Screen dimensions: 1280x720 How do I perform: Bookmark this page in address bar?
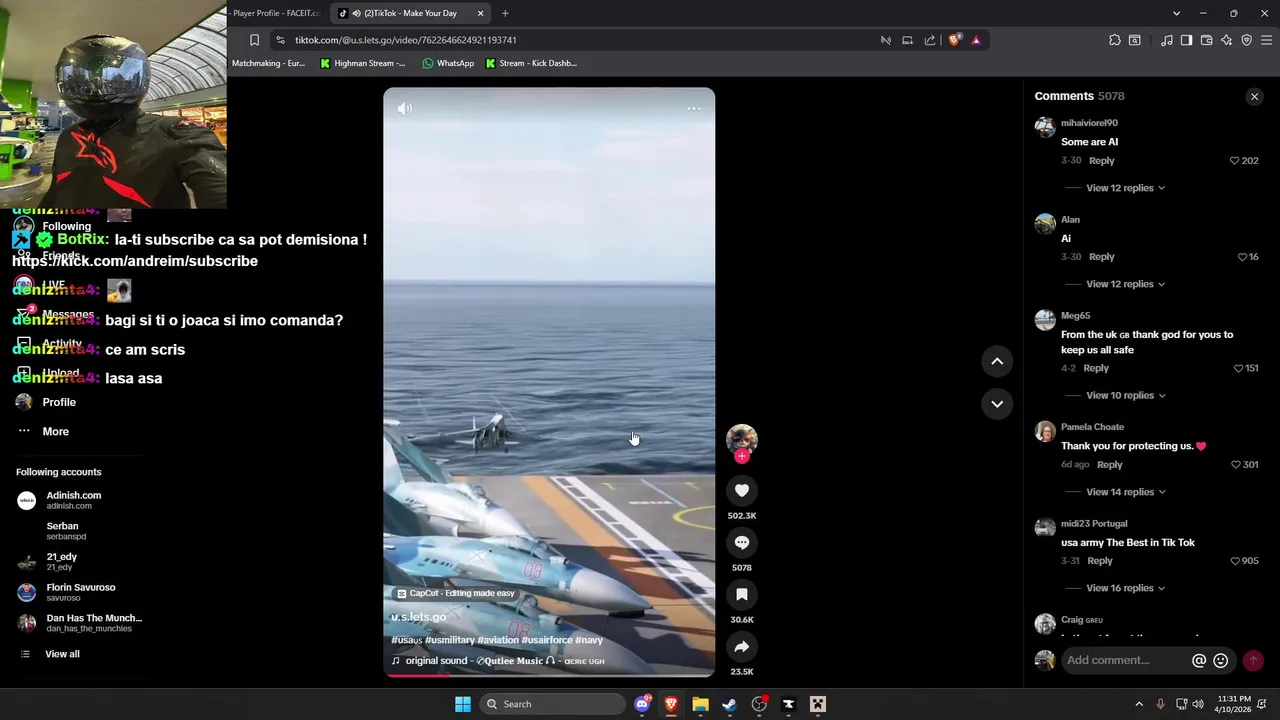(254, 40)
